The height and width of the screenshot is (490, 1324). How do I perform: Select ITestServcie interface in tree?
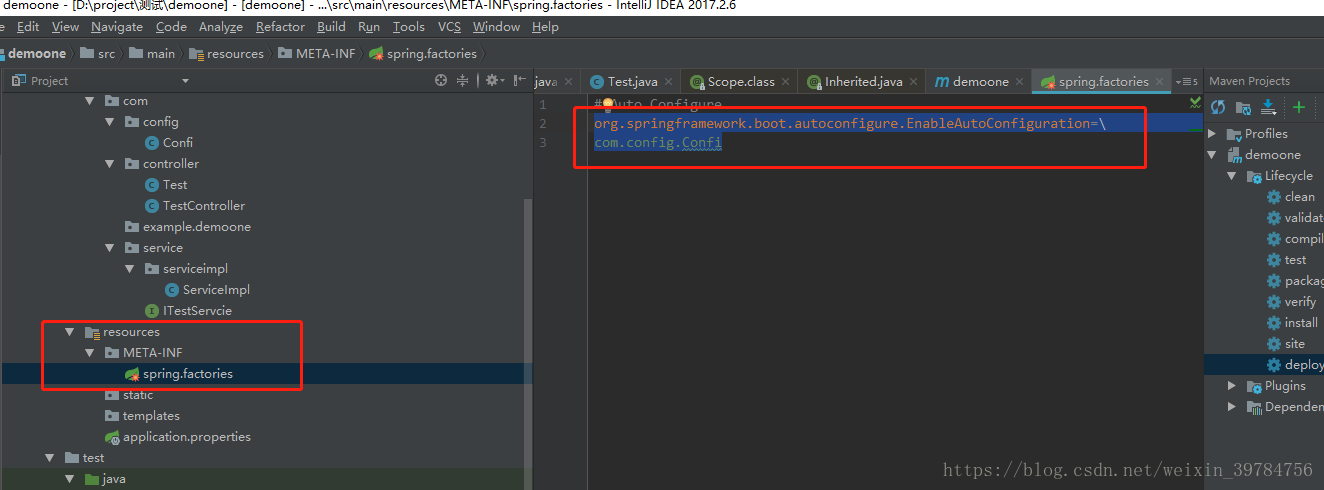coord(197,311)
